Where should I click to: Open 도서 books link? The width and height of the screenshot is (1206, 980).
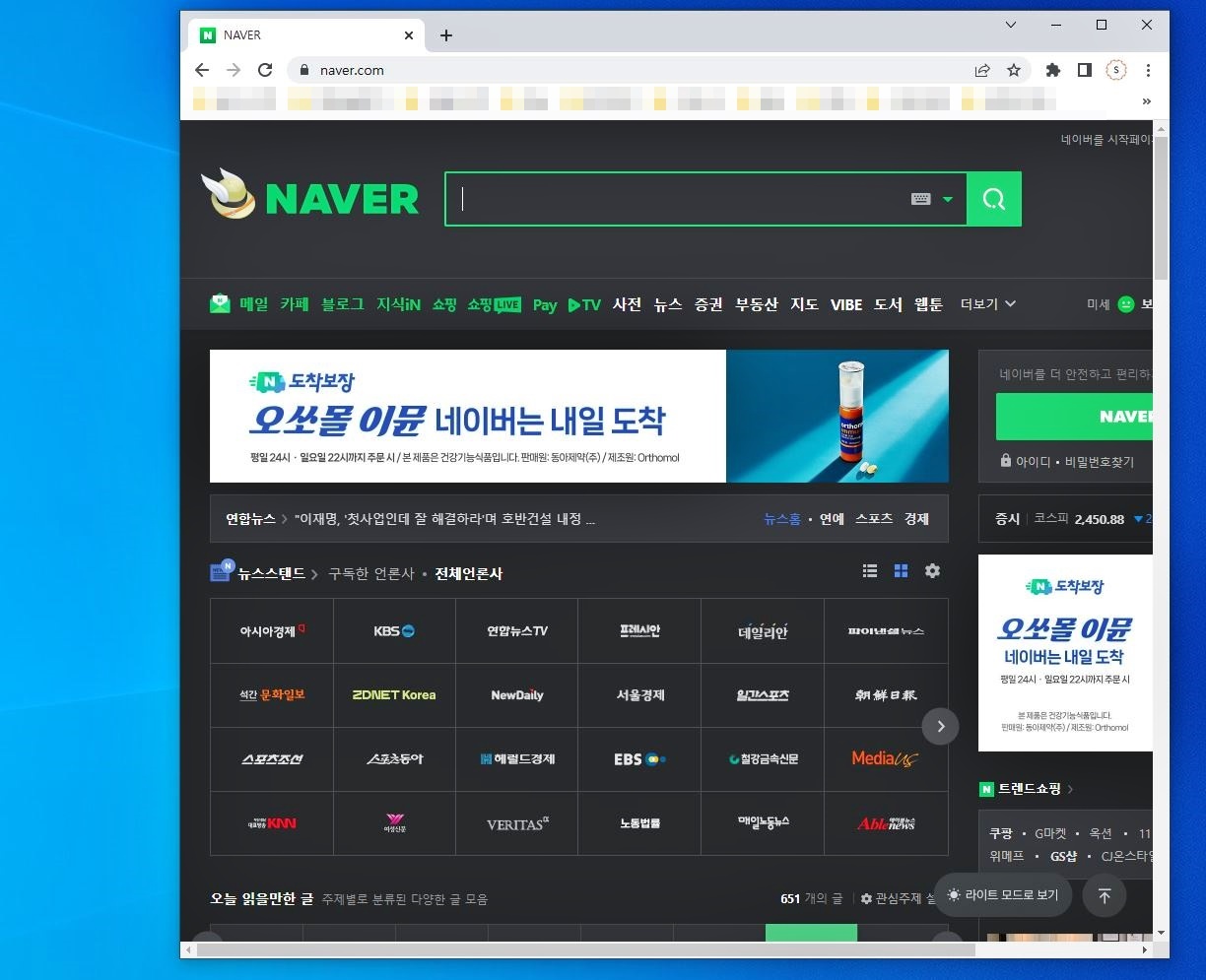click(888, 304)
